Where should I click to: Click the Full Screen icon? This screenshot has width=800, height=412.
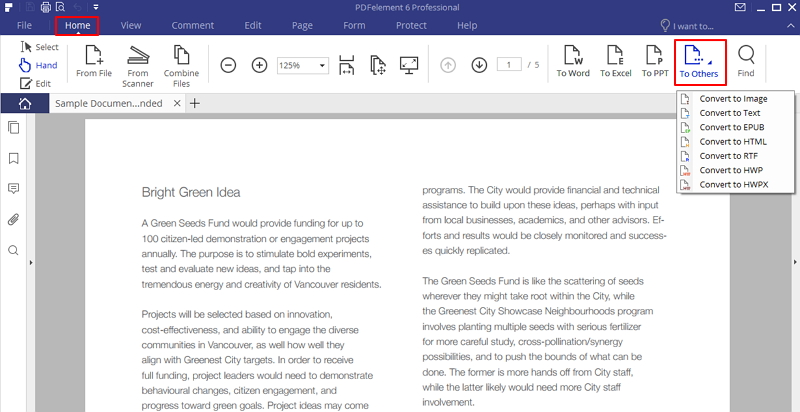[x=409, y=65]
